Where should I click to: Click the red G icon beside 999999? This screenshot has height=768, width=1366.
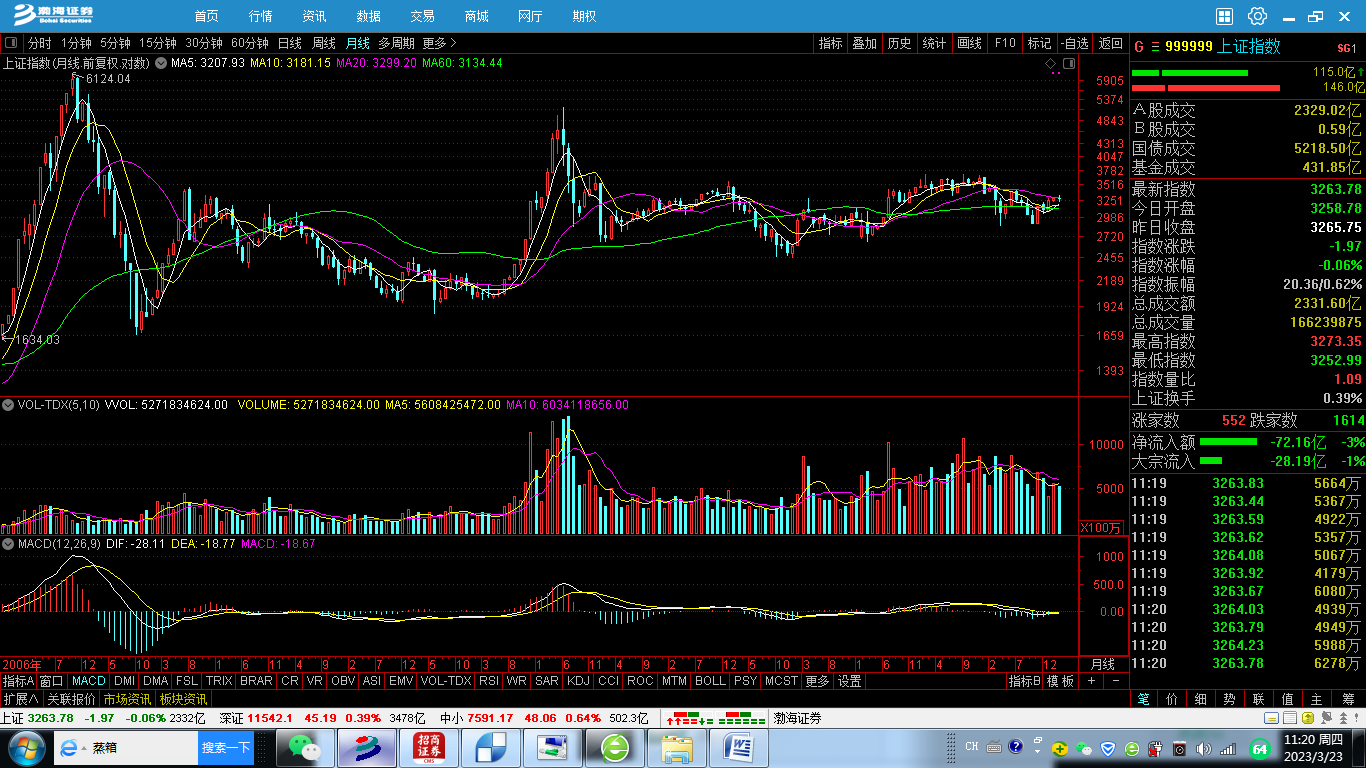1139,47
